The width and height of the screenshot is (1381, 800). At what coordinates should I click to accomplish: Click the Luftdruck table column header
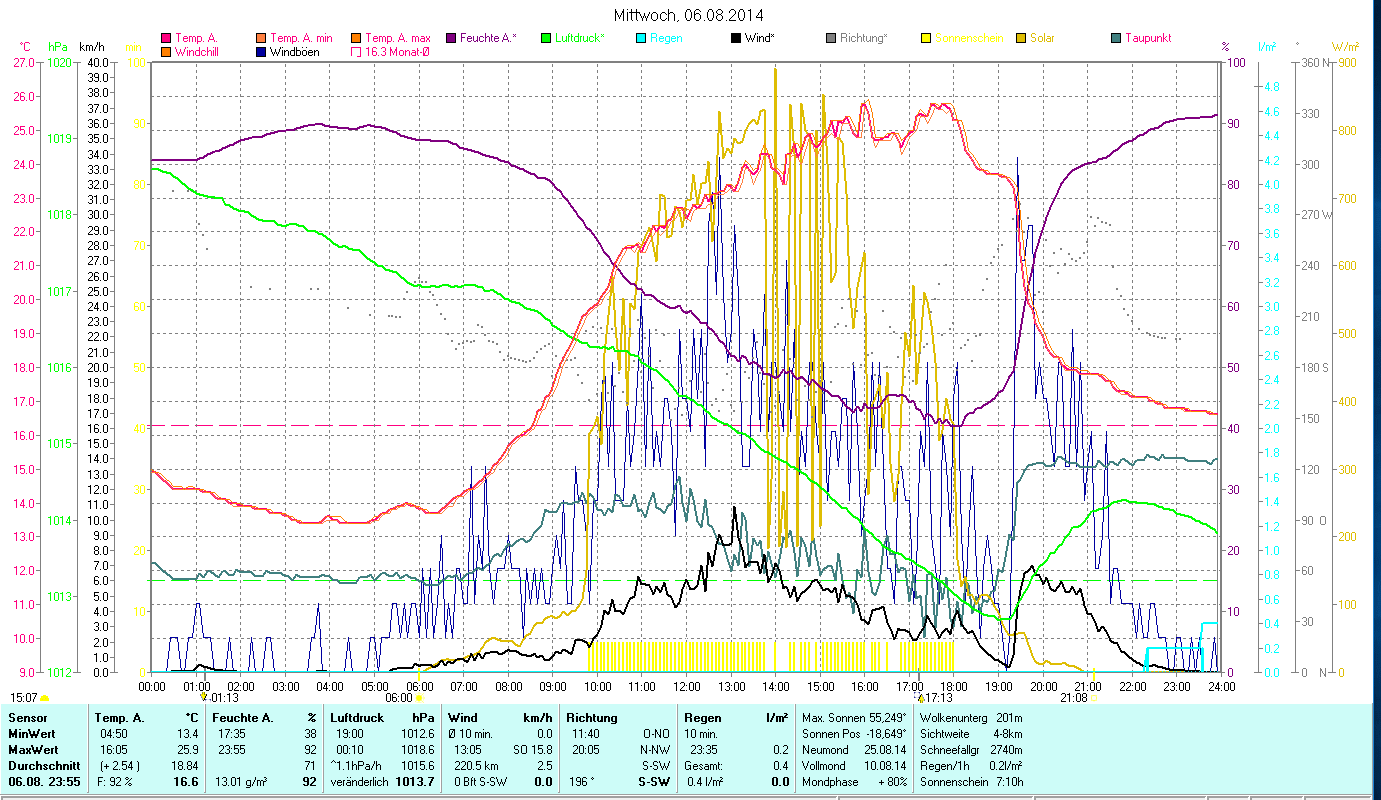click(357, 717)
